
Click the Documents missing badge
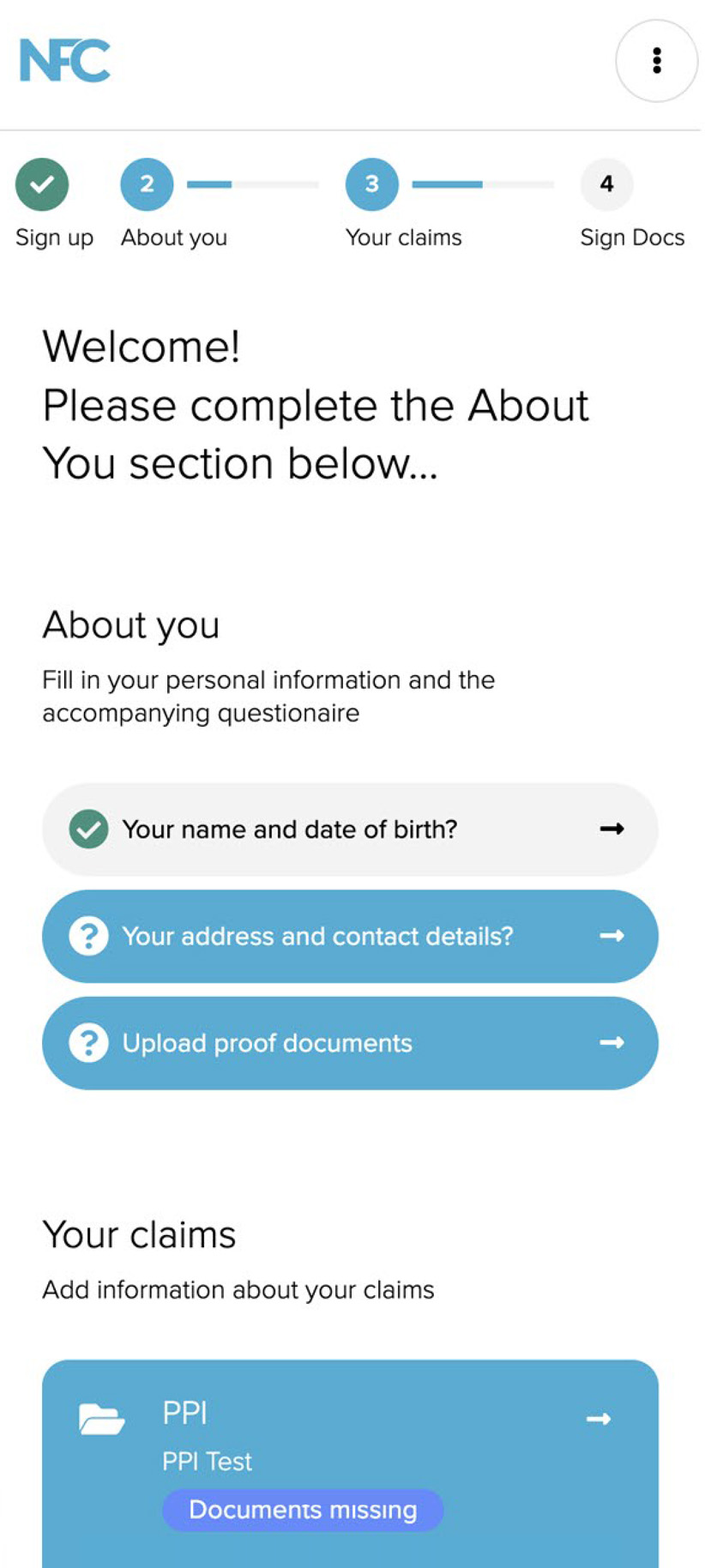click(x=303, y=1510)
